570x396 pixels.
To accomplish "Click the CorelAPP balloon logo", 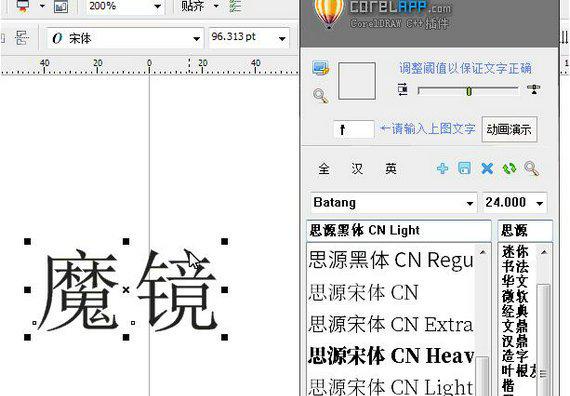I will 329,13.
